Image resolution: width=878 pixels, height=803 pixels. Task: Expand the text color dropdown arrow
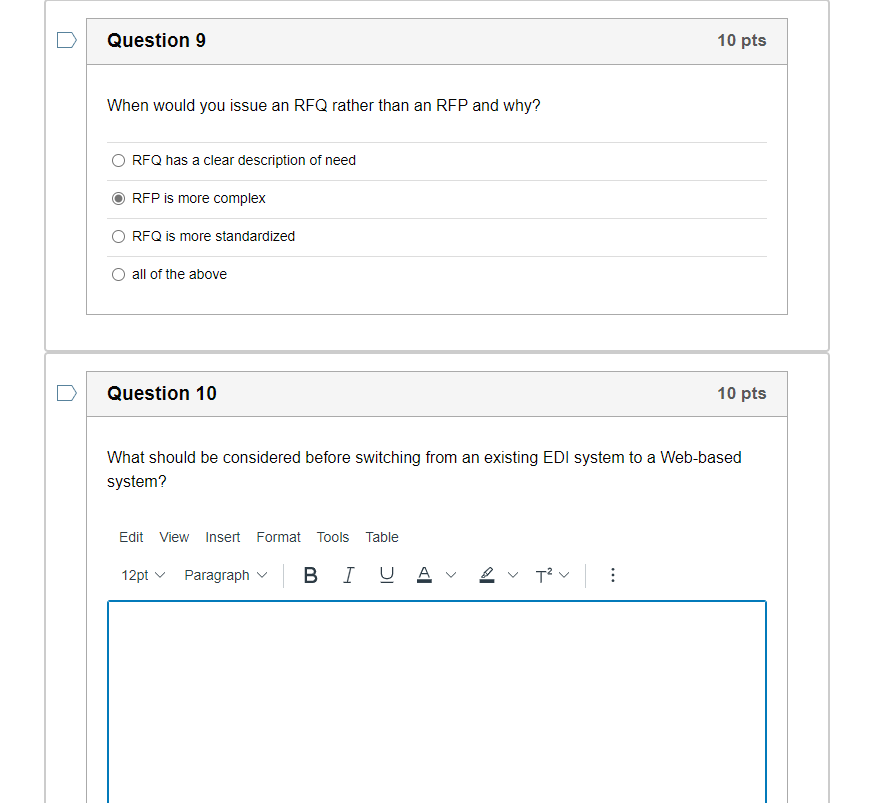450,575
